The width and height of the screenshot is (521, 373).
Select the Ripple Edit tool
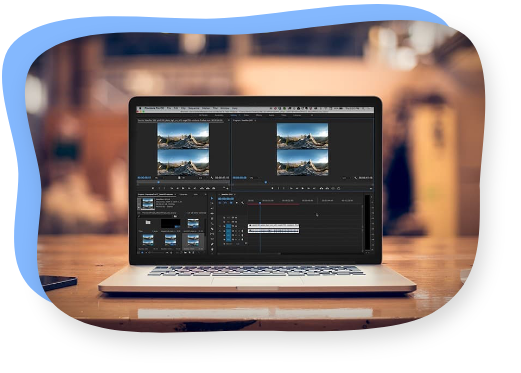point(212,208)
